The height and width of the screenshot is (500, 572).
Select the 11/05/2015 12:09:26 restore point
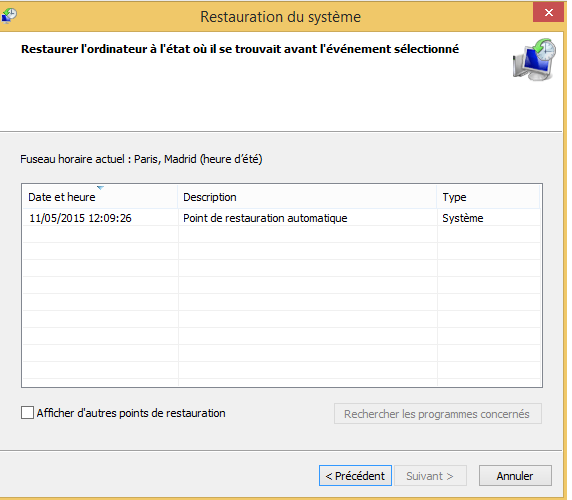pyautogui.click(x=80, y=218)
